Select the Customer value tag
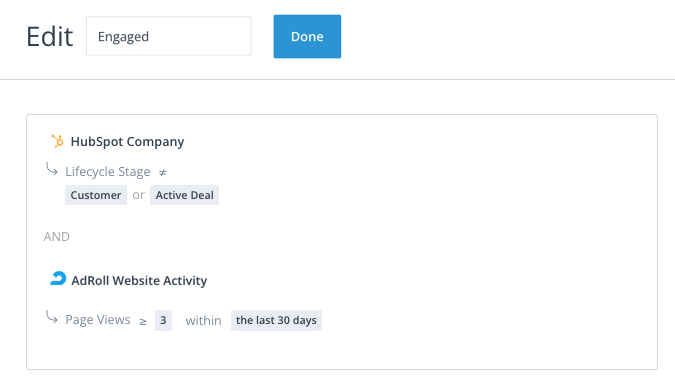The width and height of the screenshot is (675, 380). (96, 195)
